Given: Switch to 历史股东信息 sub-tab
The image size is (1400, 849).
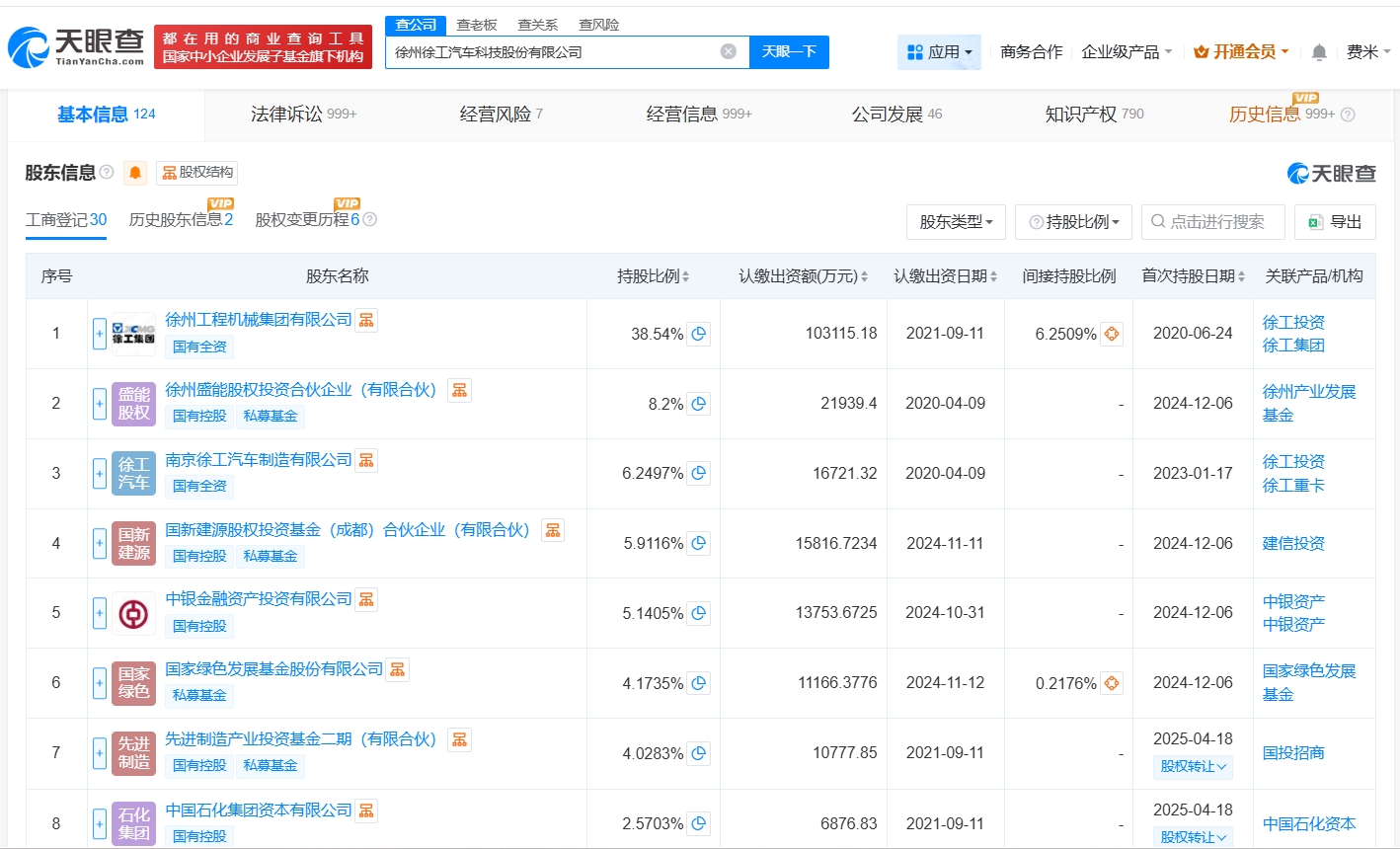Looking at the screenshot, I should [181, 219].
